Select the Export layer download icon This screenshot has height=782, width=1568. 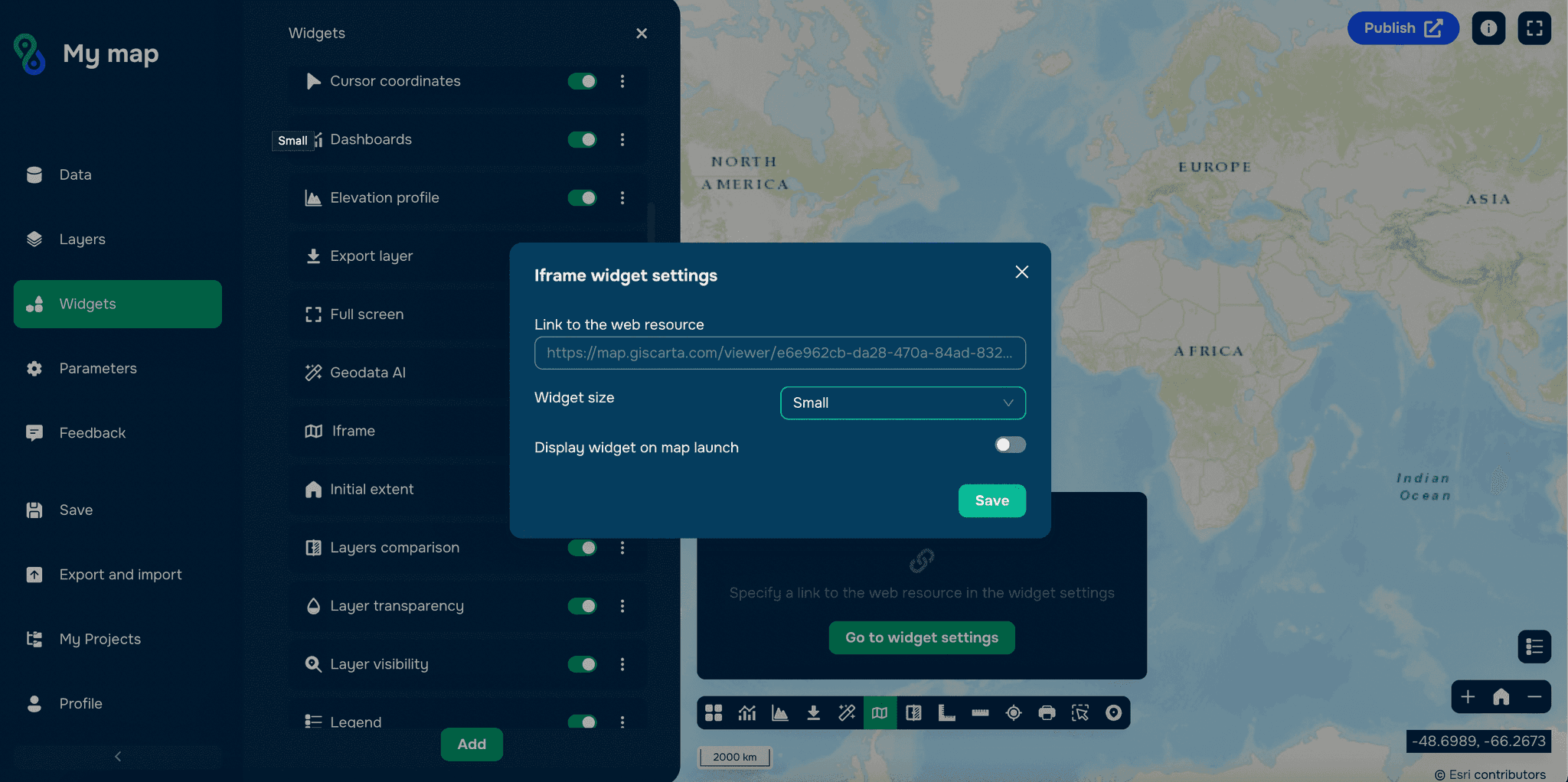click(x=813, y=712)
